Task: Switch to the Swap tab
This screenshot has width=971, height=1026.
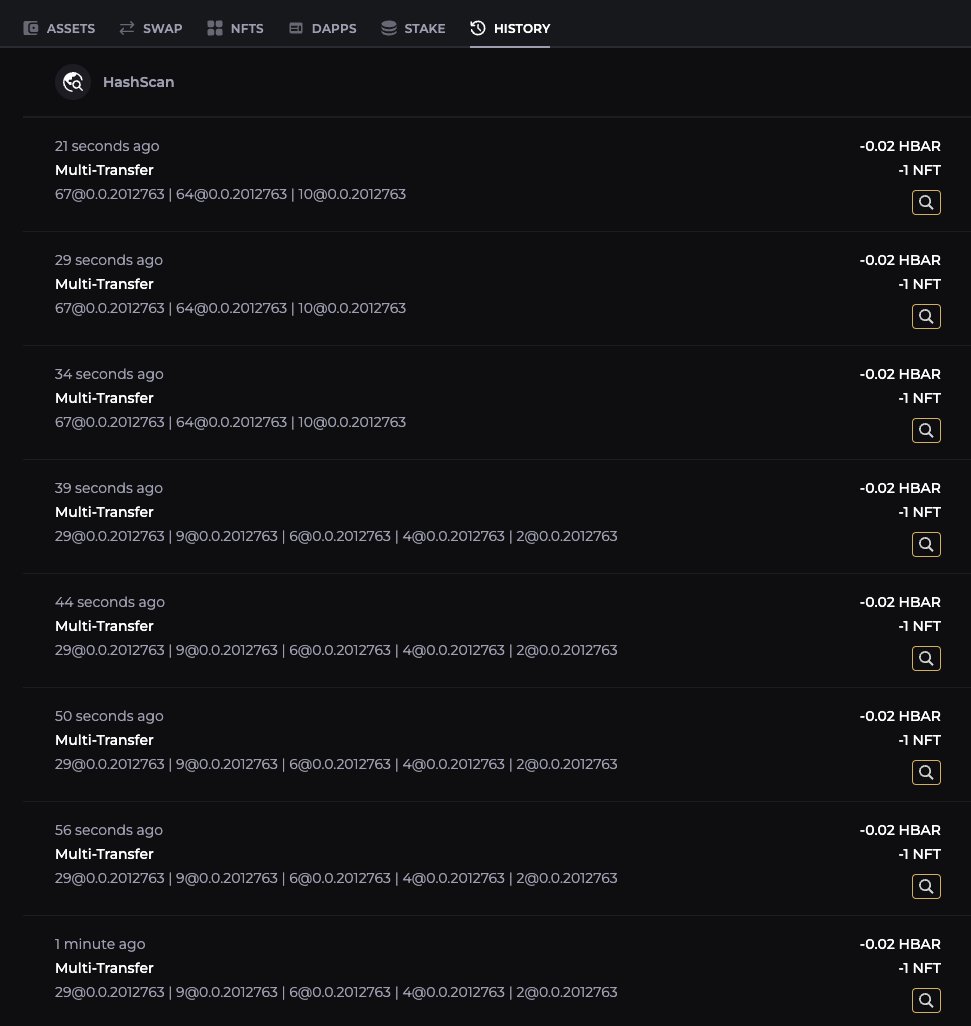Action: click(x=150, y=28)
